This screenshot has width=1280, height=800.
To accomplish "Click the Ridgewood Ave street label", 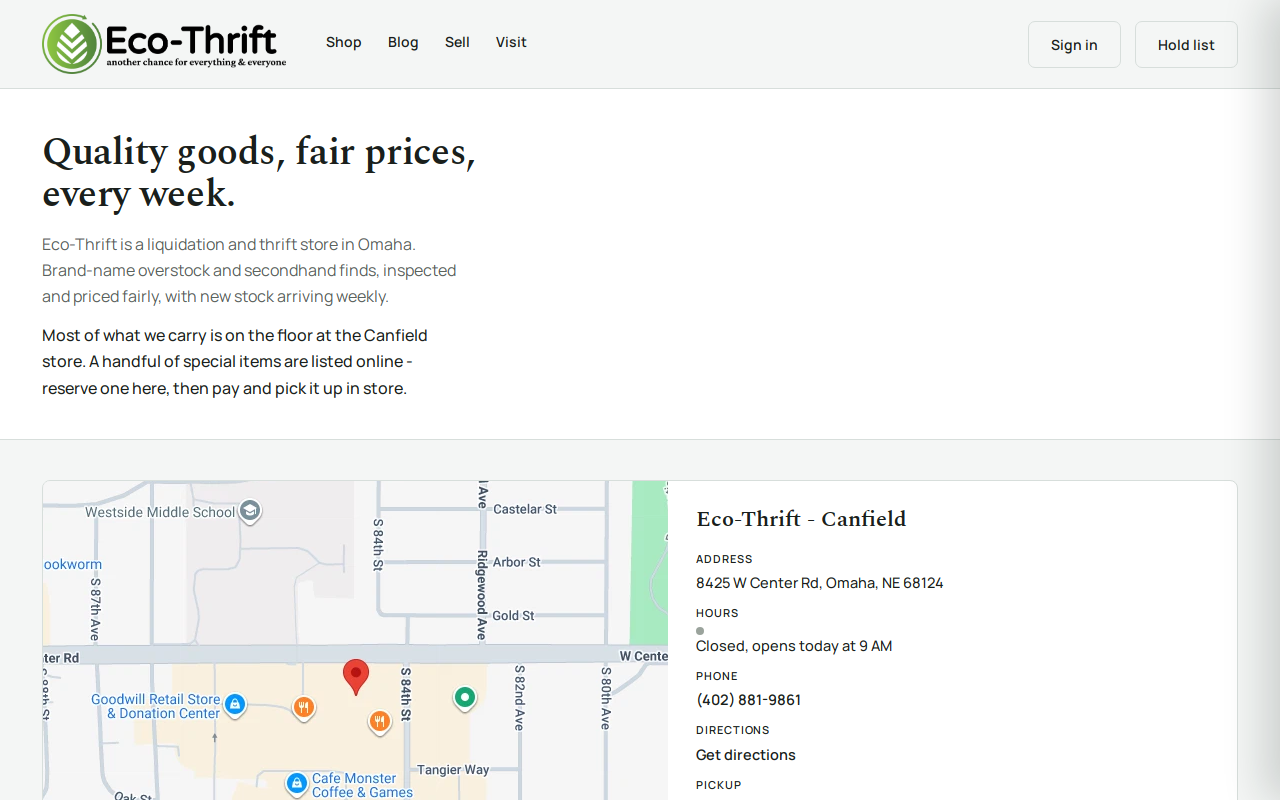I will point(482,595).
